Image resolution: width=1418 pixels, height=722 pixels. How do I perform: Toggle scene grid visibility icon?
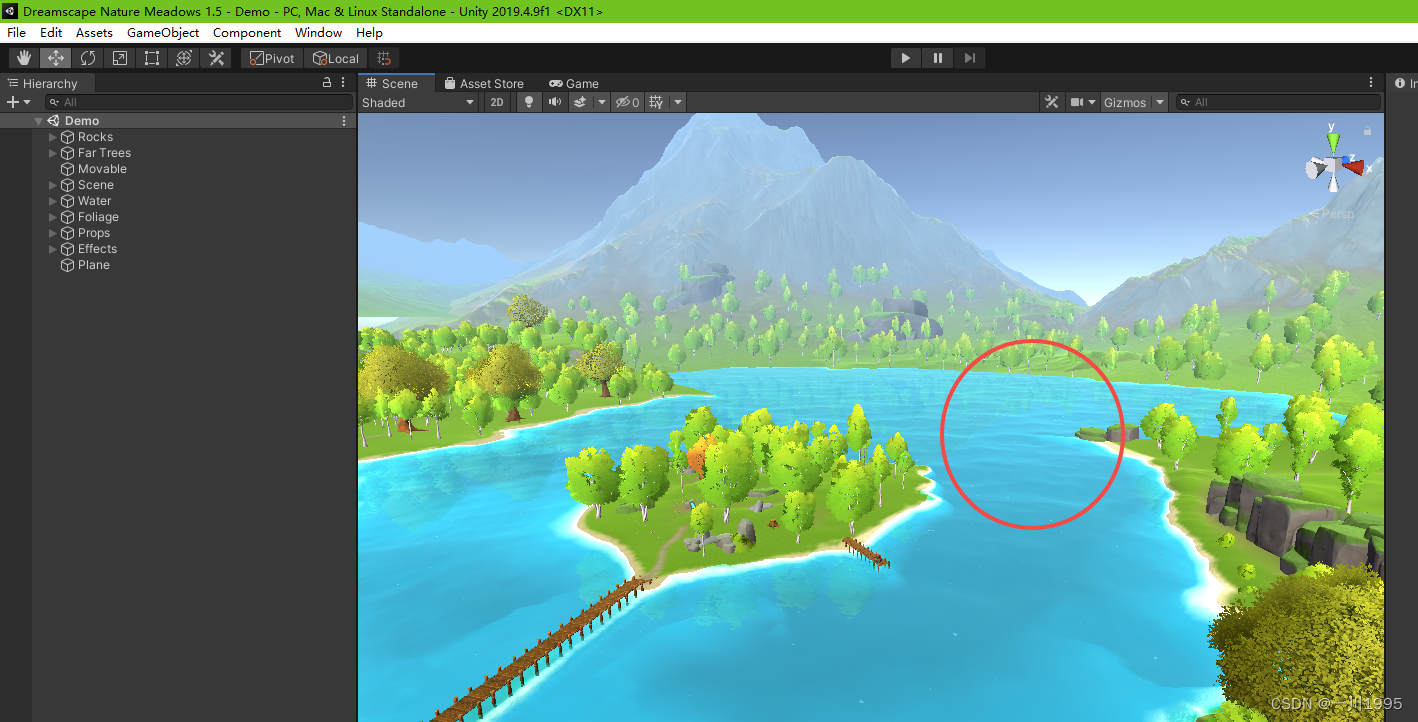[656, 102]
